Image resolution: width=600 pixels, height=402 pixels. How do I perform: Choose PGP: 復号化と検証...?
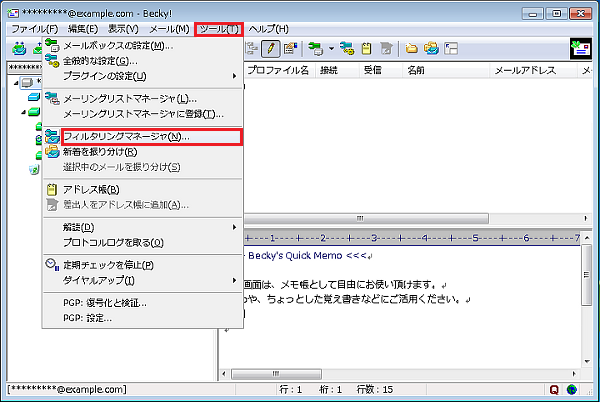pyautogui.click(x=143, y=303)
